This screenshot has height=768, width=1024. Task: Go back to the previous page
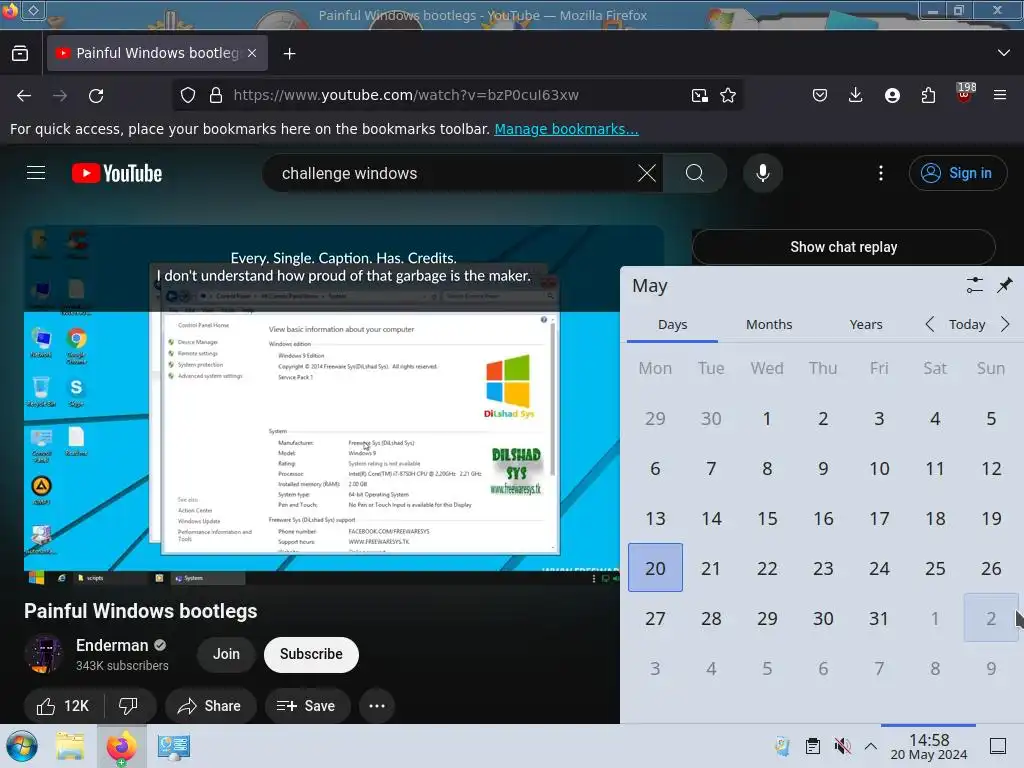click(x=24, y=95)
